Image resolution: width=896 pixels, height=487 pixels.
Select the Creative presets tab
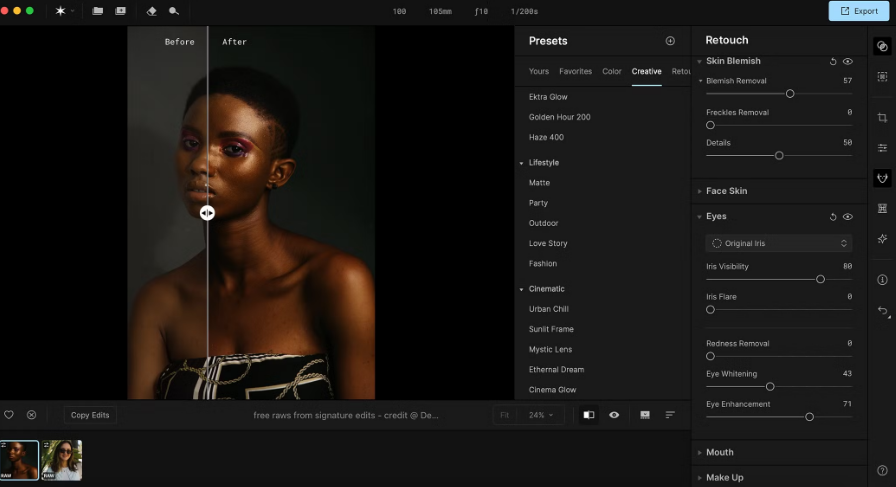tap(646, 71)
